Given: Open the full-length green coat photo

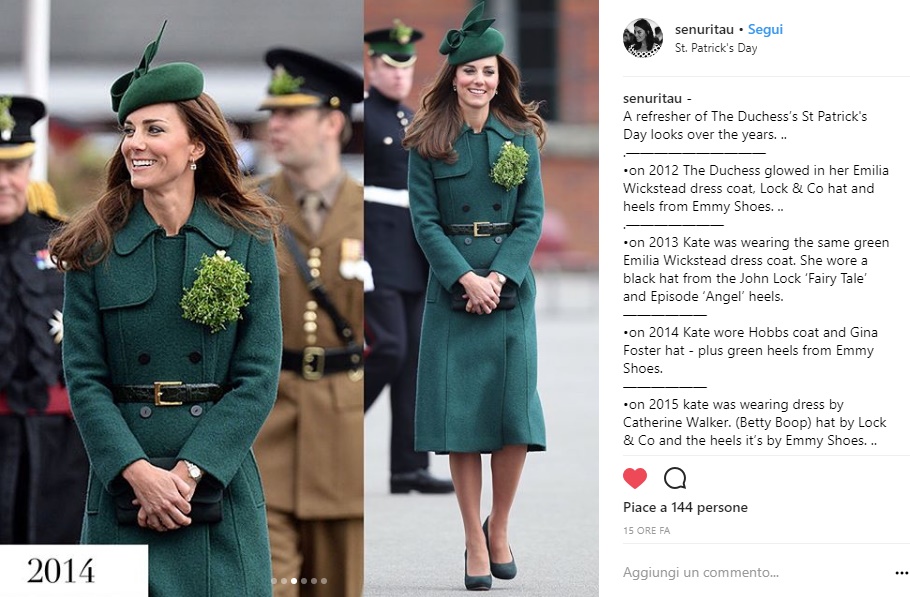Looking at the screenshot, I should (481, 298).
